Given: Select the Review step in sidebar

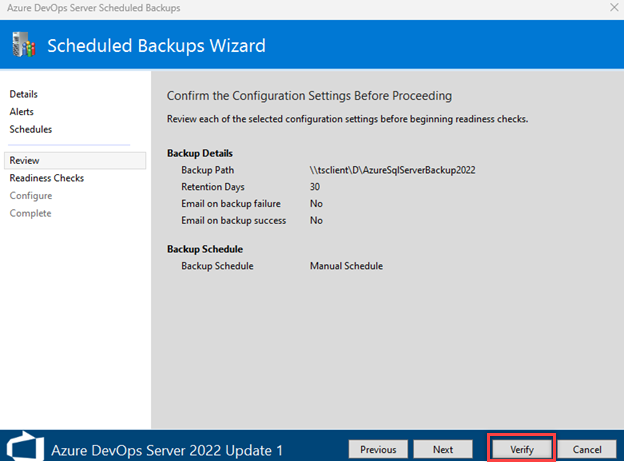Looking at the screenshot, I should pyautogui.click(x=25, y=160).
